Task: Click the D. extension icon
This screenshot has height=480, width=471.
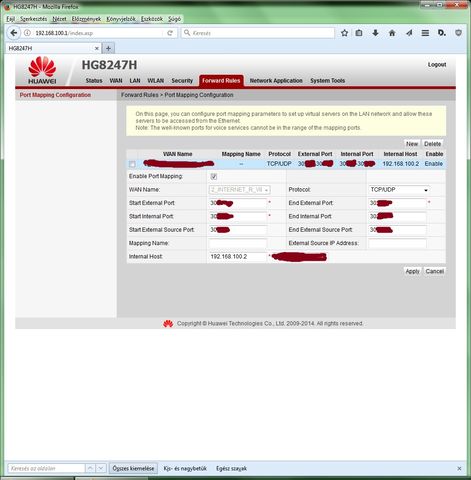Action: (x=442, y=33)
